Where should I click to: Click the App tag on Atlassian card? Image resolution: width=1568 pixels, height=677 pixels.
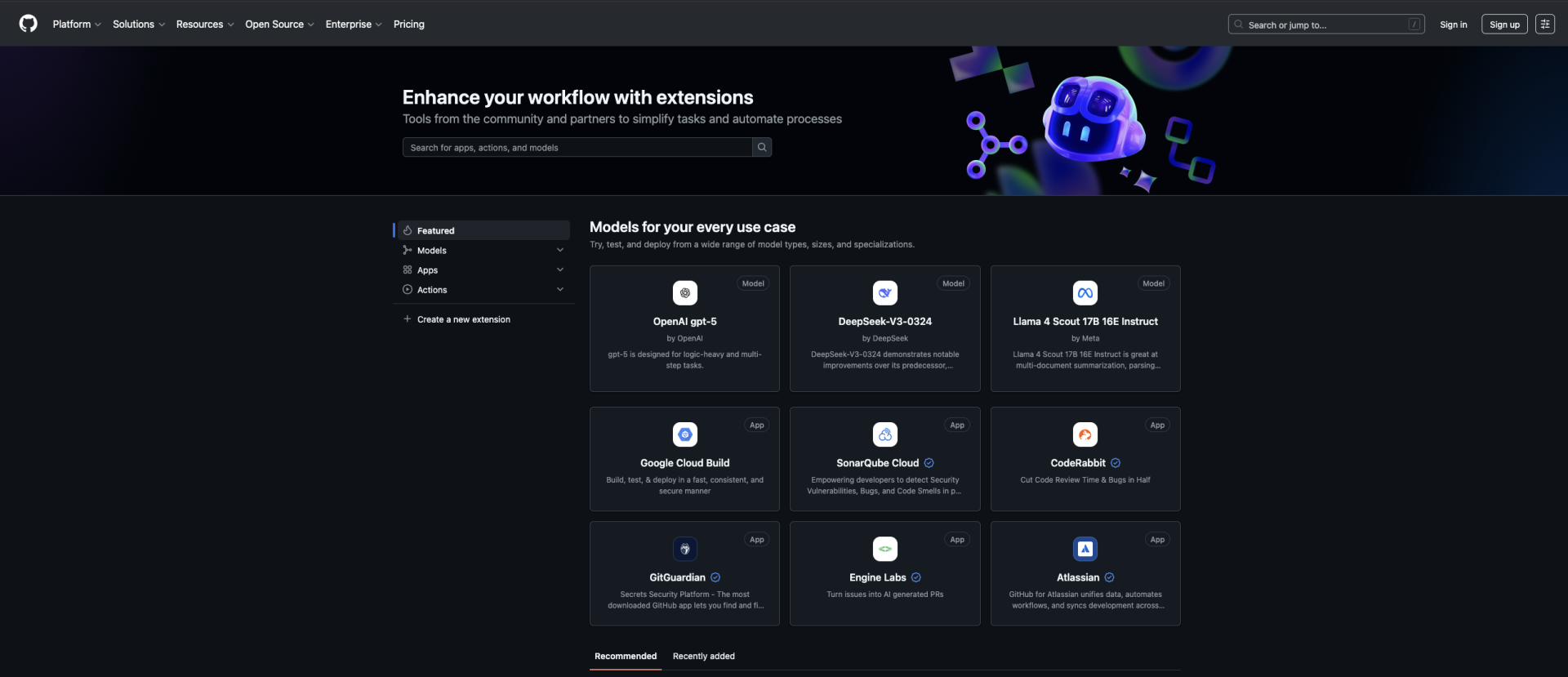click(1157, 540)
